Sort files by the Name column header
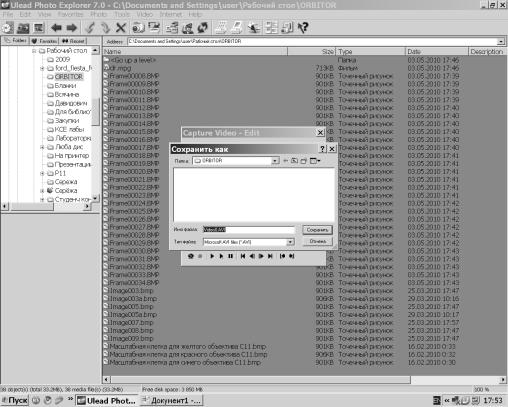 coord(195,52)
